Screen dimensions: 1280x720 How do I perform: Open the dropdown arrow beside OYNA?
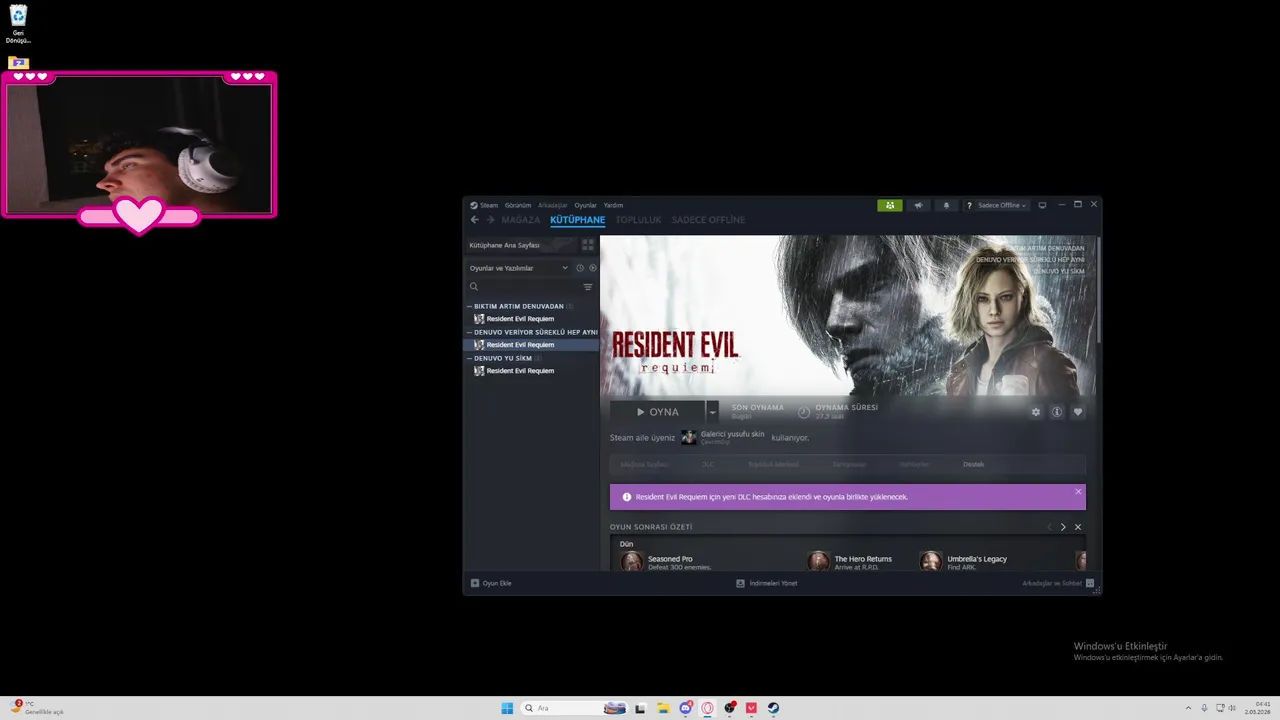[x=712, y=412]
